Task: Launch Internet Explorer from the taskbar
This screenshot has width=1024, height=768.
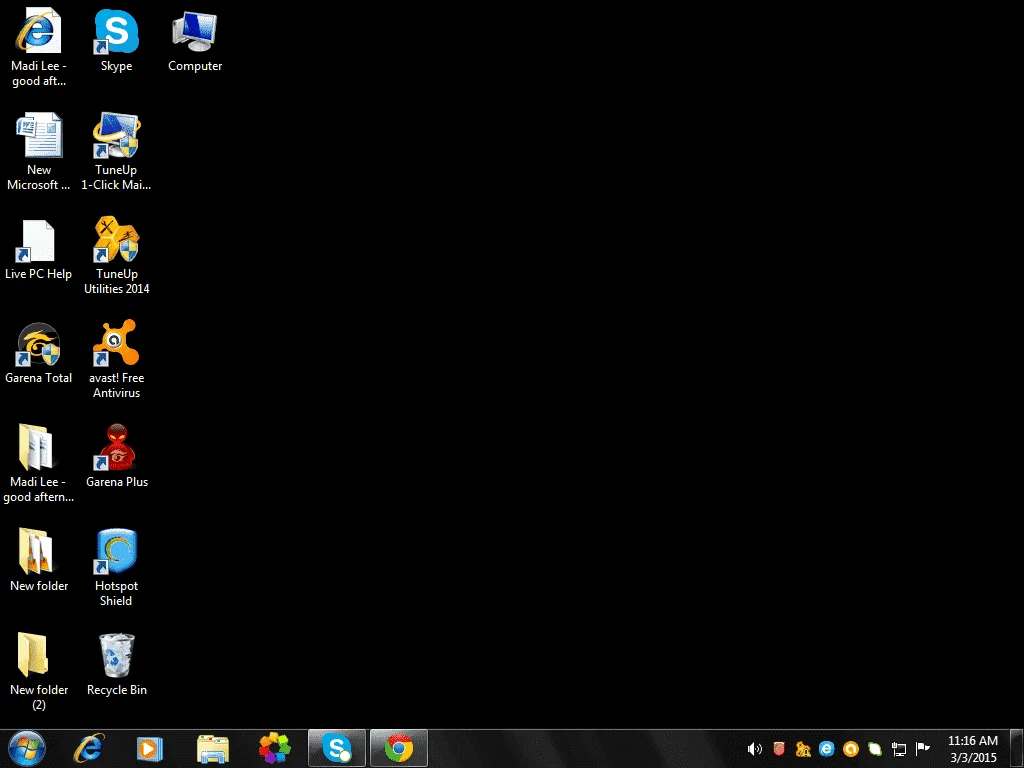Action: point(89,748)
